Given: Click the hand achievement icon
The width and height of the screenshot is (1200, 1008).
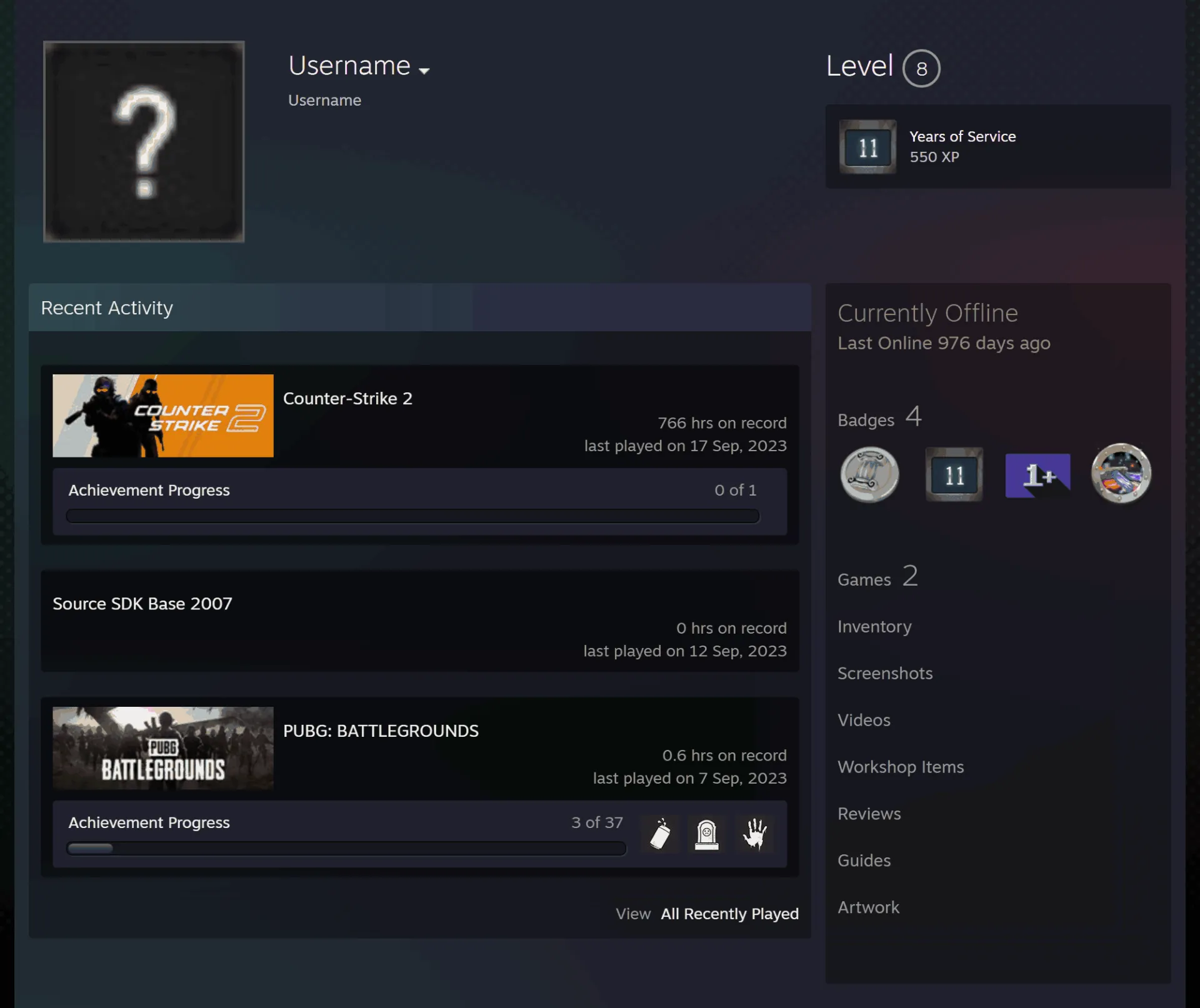Looking at the screenshot, I should (754, 834).
